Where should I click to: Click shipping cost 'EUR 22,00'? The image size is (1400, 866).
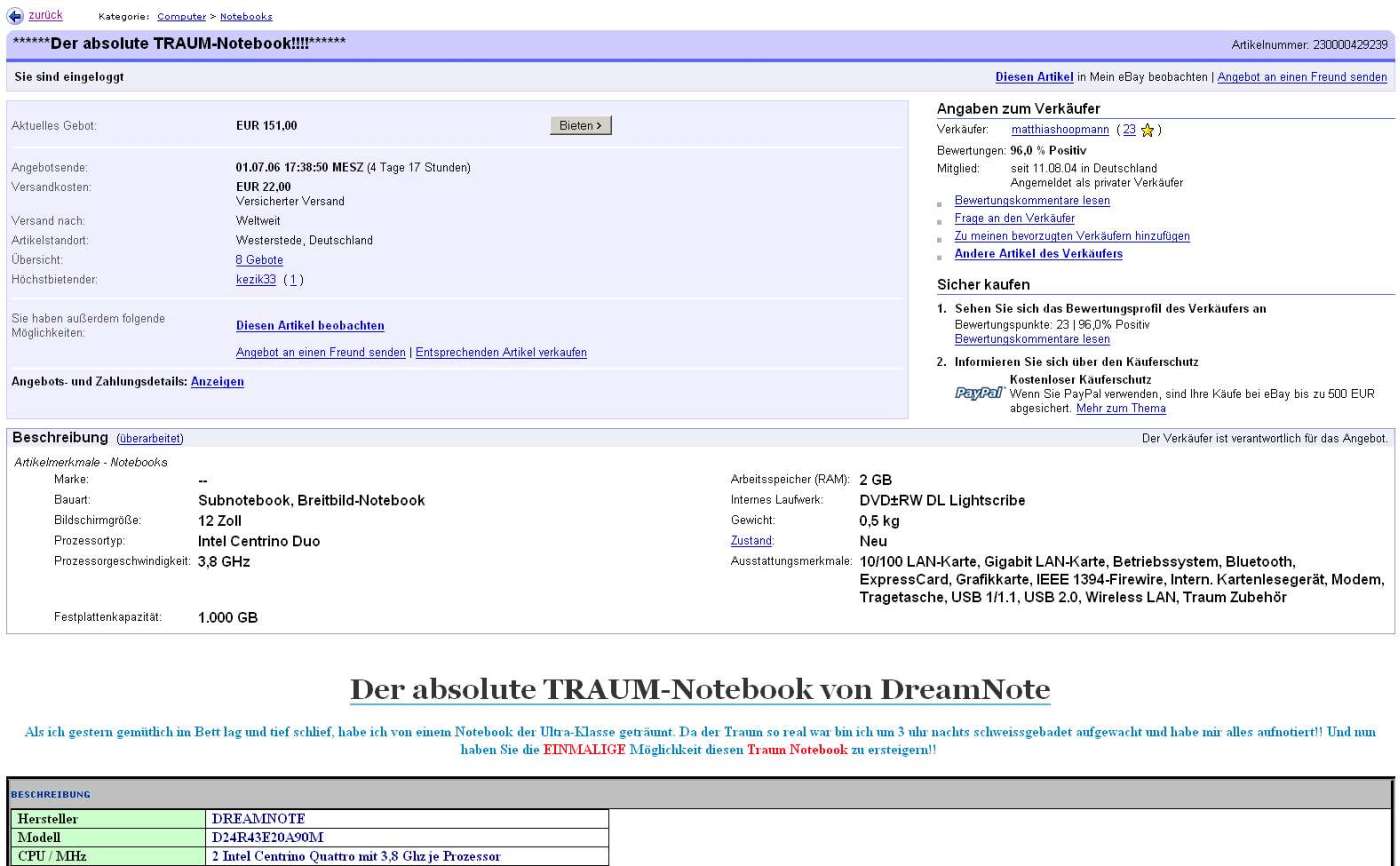coord(263,186)
